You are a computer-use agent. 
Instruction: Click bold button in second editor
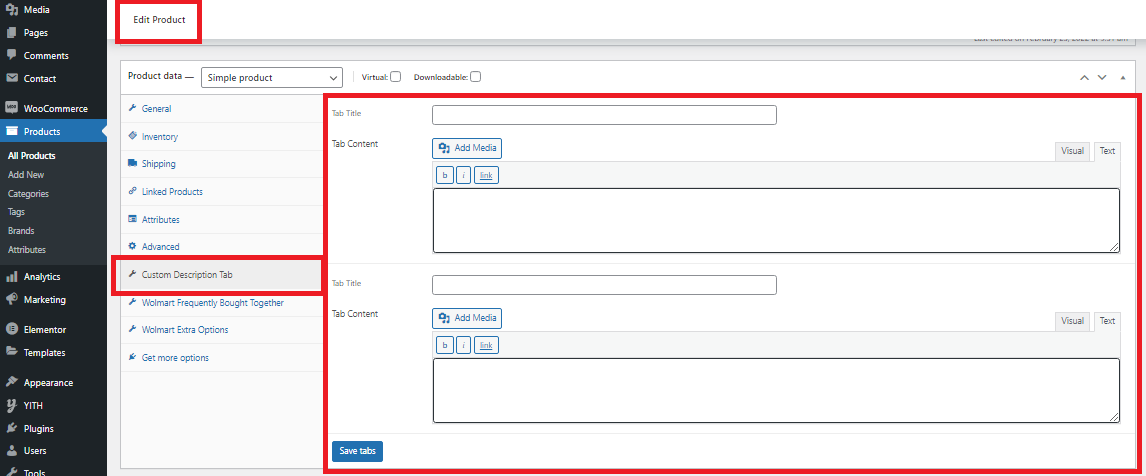(x=444, y=345)
